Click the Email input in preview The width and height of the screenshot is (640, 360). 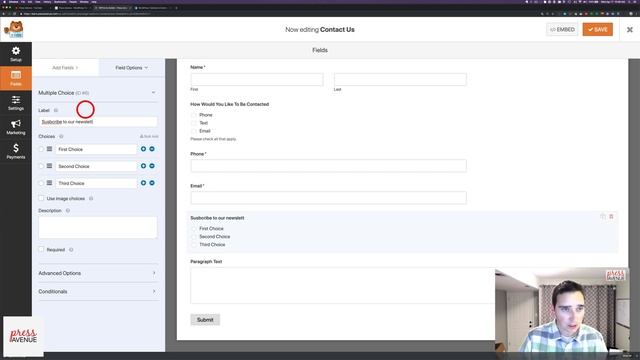tap(329, 198)
